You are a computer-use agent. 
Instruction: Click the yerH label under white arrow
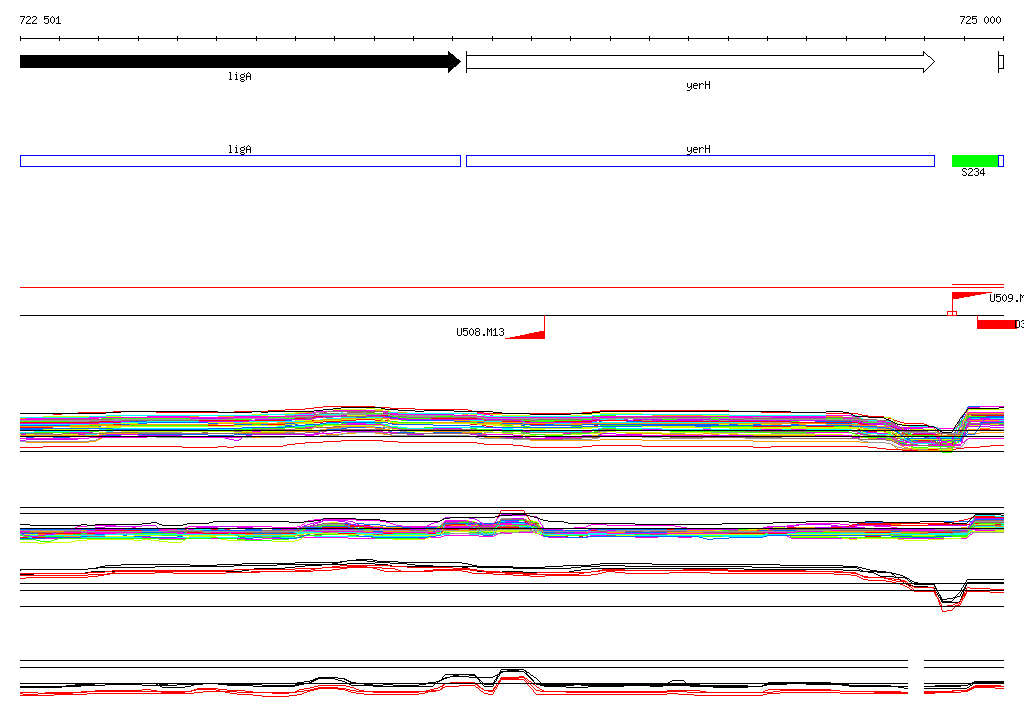click(698, 86)
